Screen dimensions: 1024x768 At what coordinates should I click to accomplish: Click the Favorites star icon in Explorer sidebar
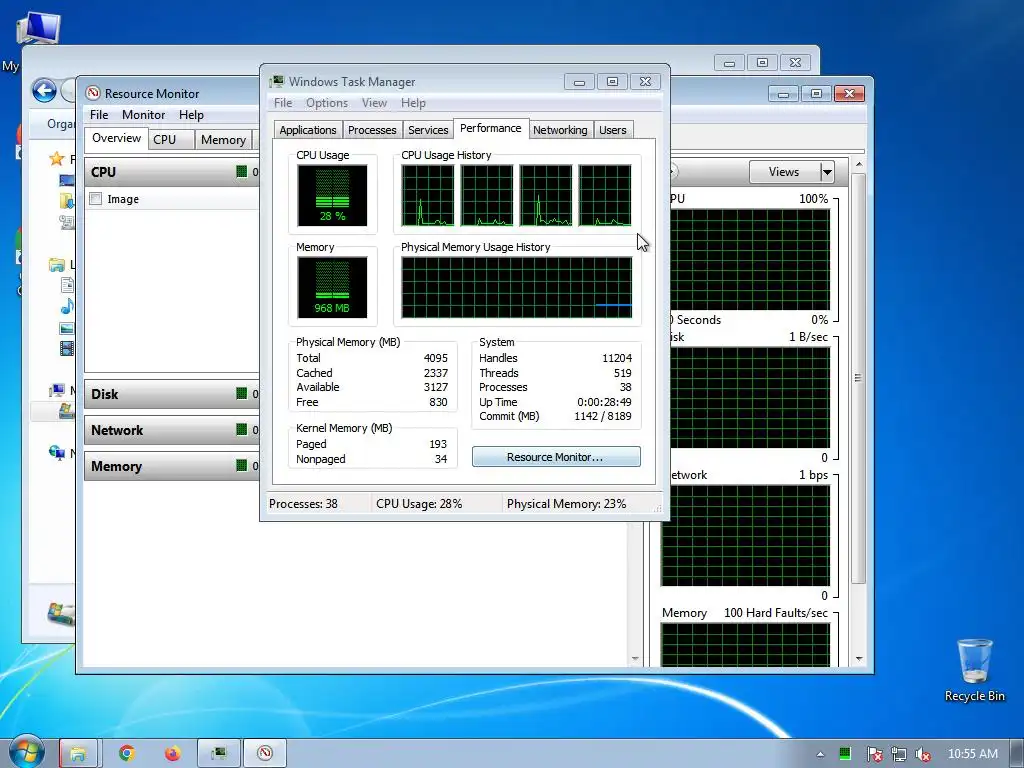57,159
